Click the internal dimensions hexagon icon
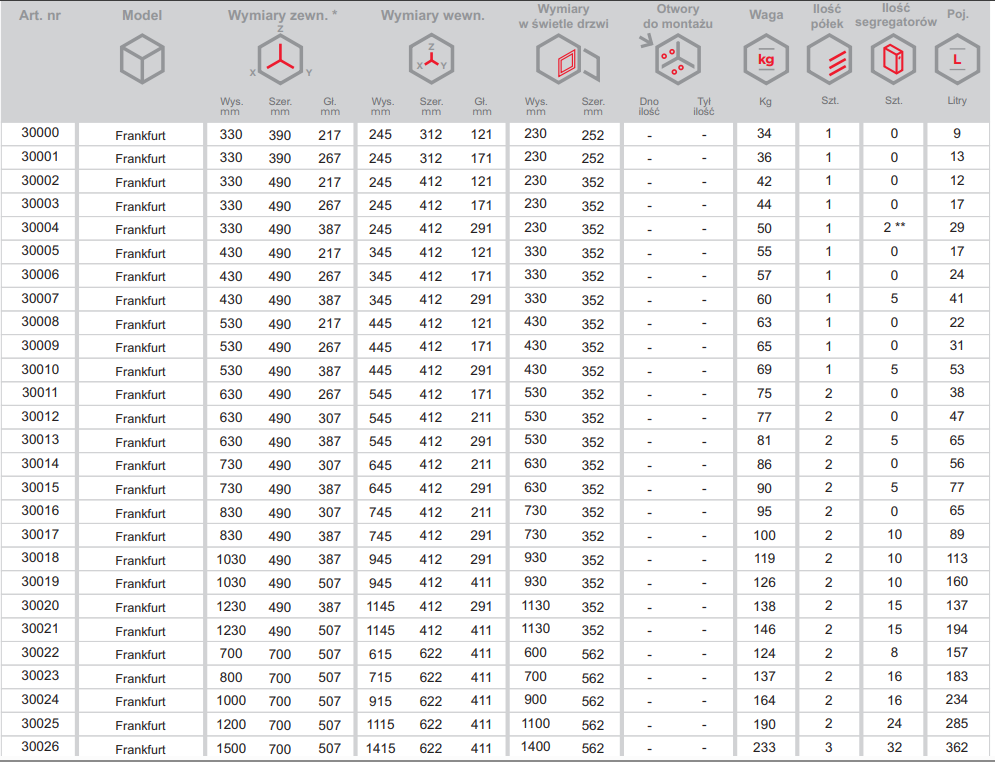This screenshot has height=762, width=995. click(x=432, y=61)
